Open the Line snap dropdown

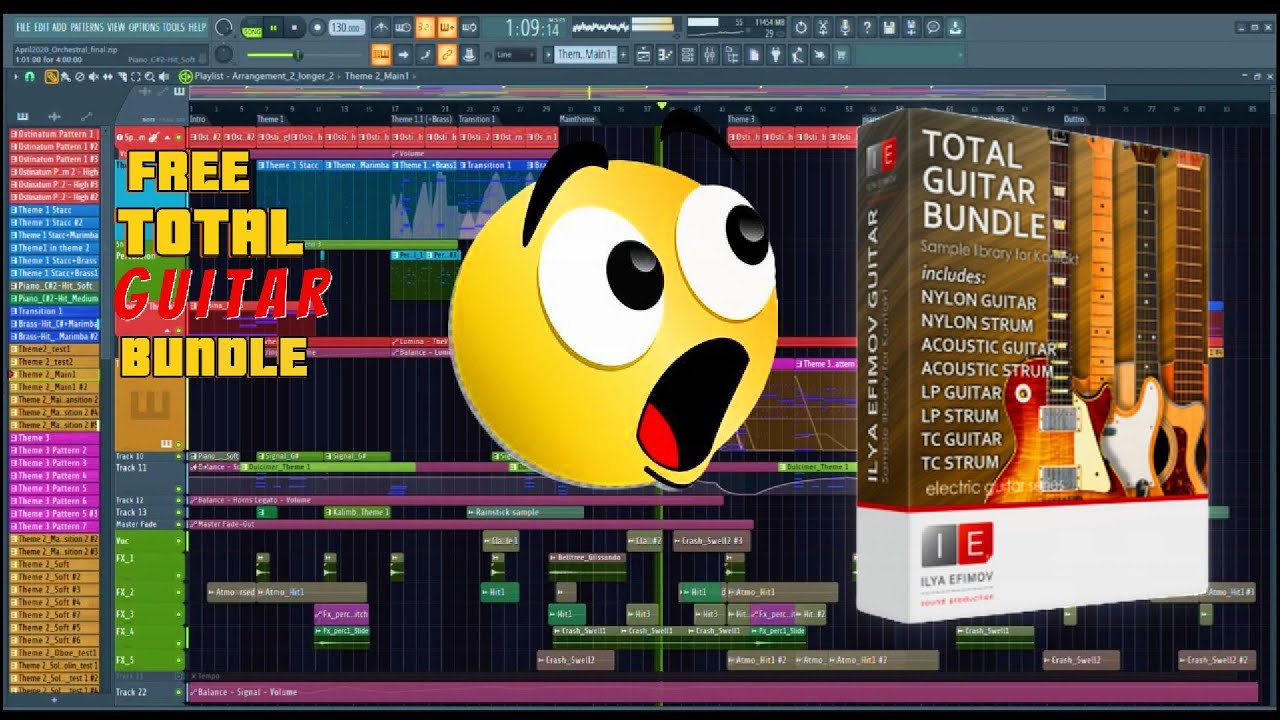515,55
